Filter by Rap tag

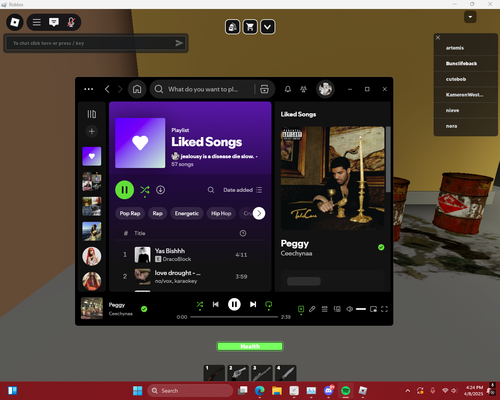point(158,213)
